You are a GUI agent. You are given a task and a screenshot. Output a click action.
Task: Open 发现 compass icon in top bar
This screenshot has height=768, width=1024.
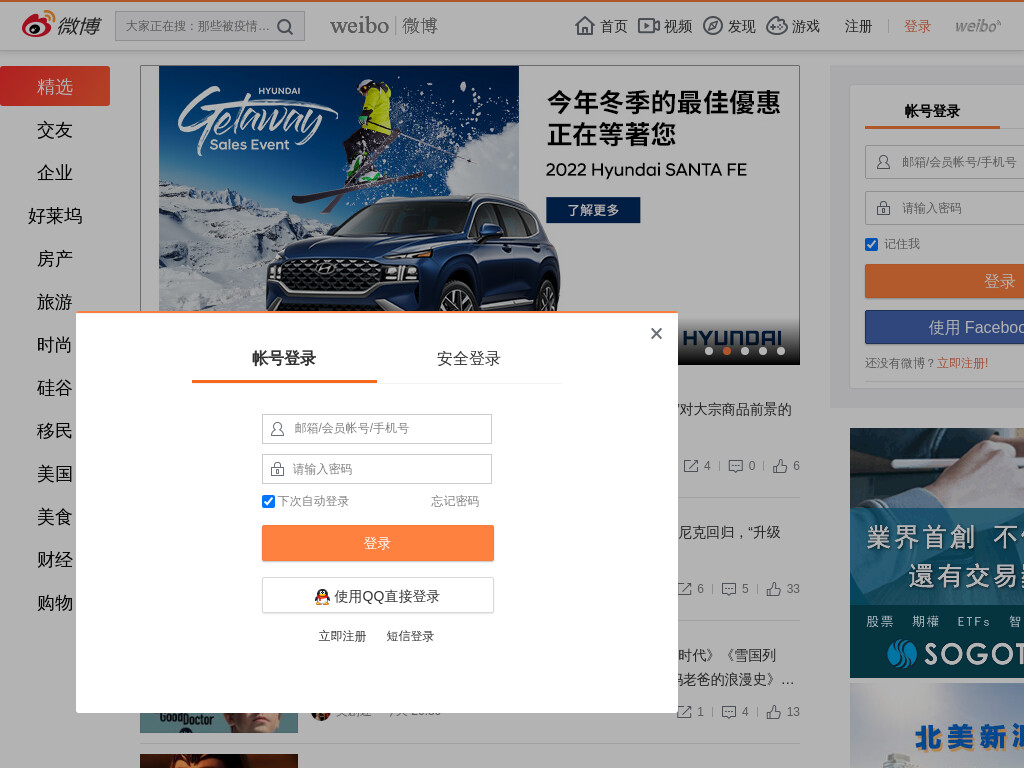712,26
